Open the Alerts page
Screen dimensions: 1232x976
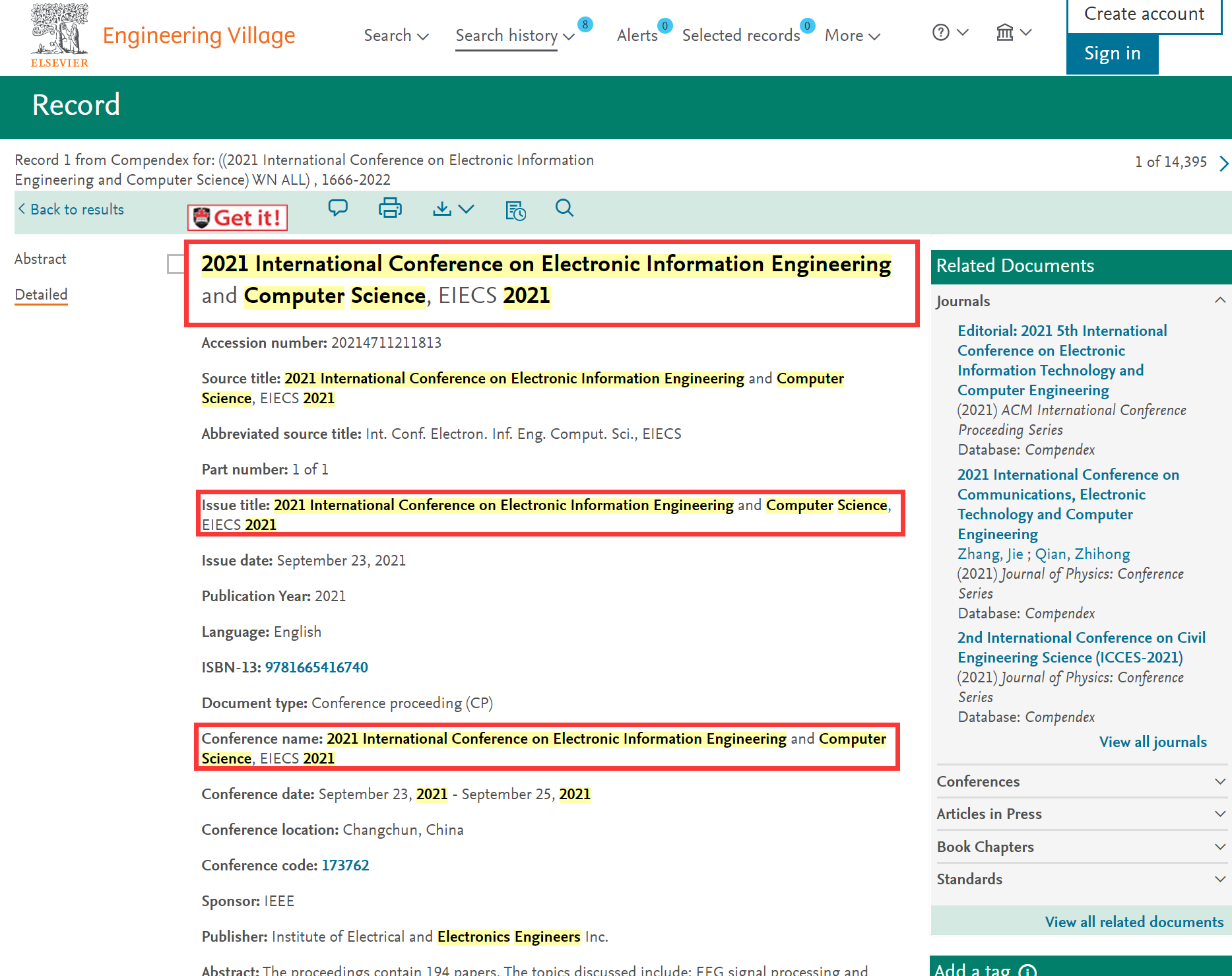tap(637, 36)
